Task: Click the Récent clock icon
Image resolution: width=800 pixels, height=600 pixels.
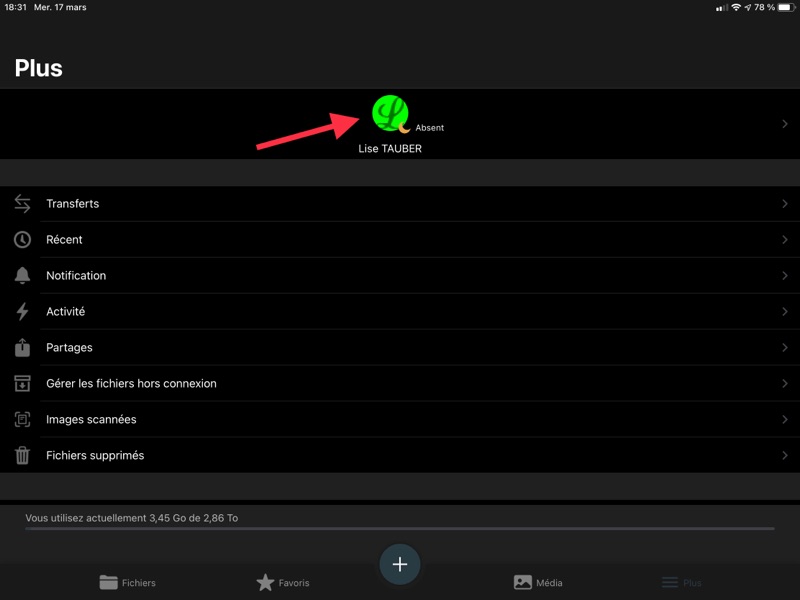Action: (22, 240)
